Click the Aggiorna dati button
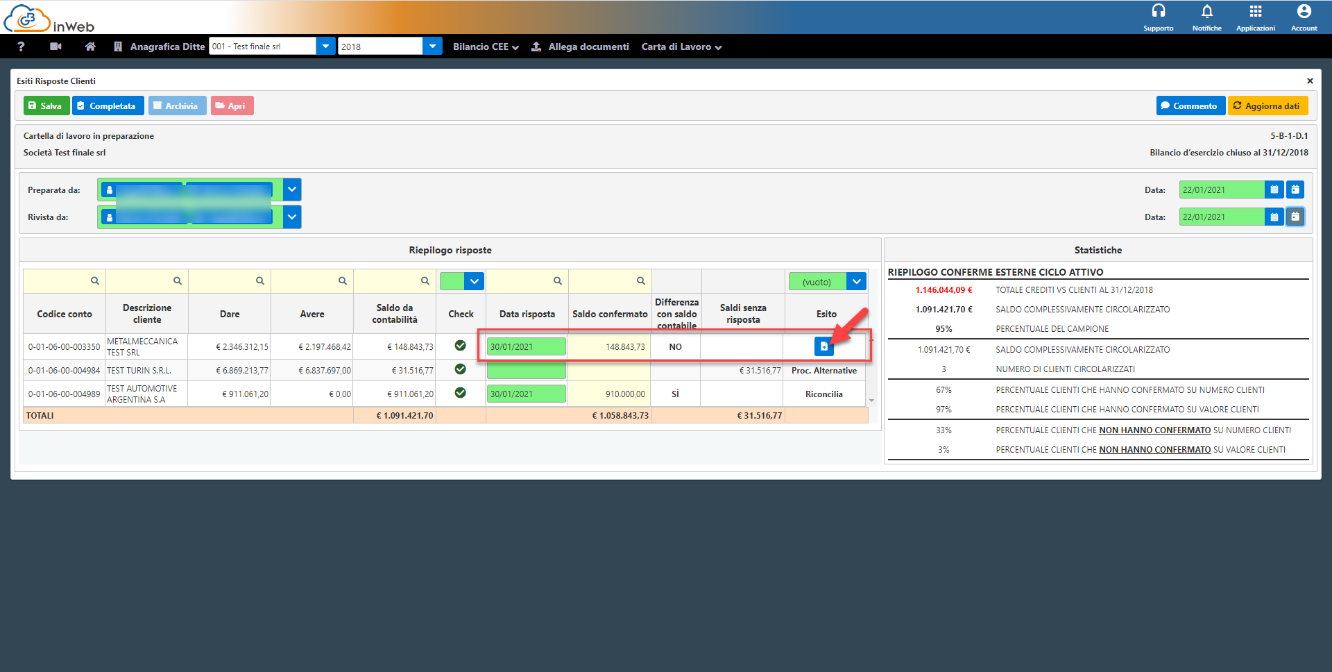The height and width of the screenshot is (672, 1332). 1267,105
